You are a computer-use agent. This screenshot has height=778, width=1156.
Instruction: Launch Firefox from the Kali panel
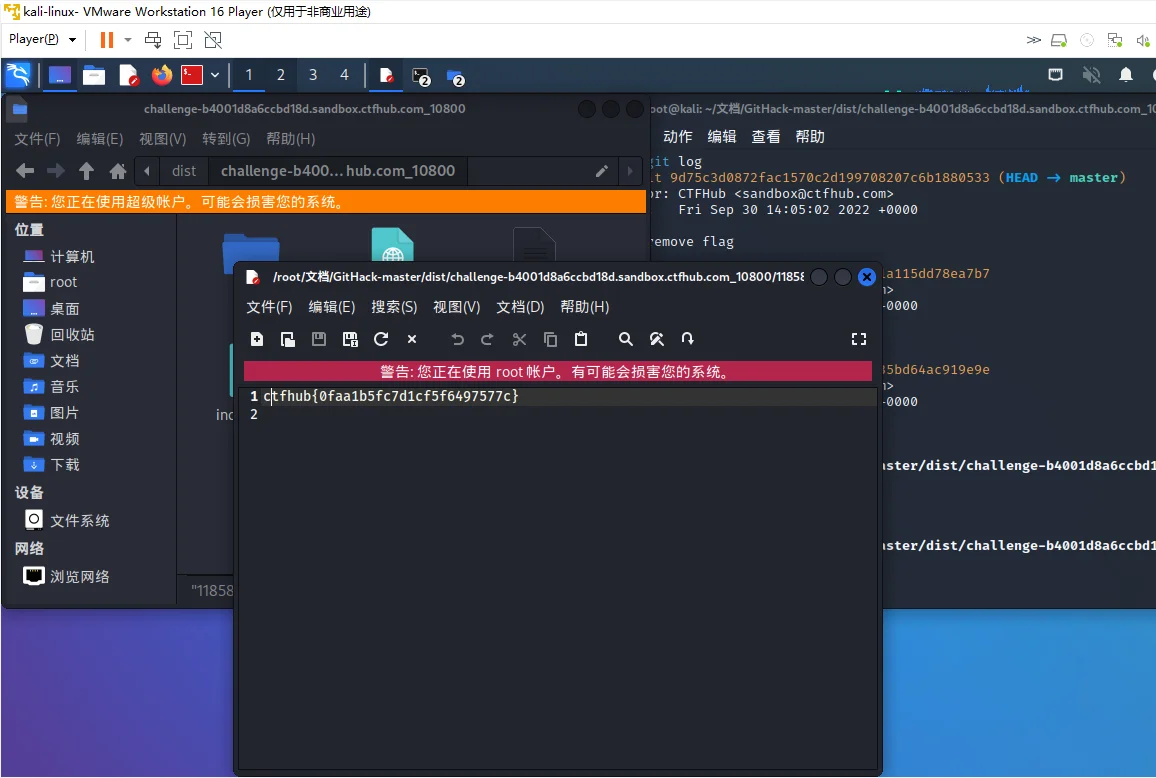(162, 75)
